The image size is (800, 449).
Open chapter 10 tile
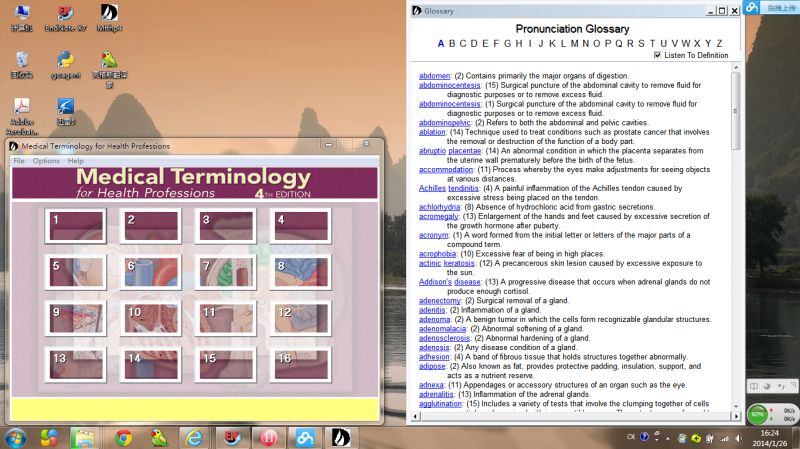[151, 318]
